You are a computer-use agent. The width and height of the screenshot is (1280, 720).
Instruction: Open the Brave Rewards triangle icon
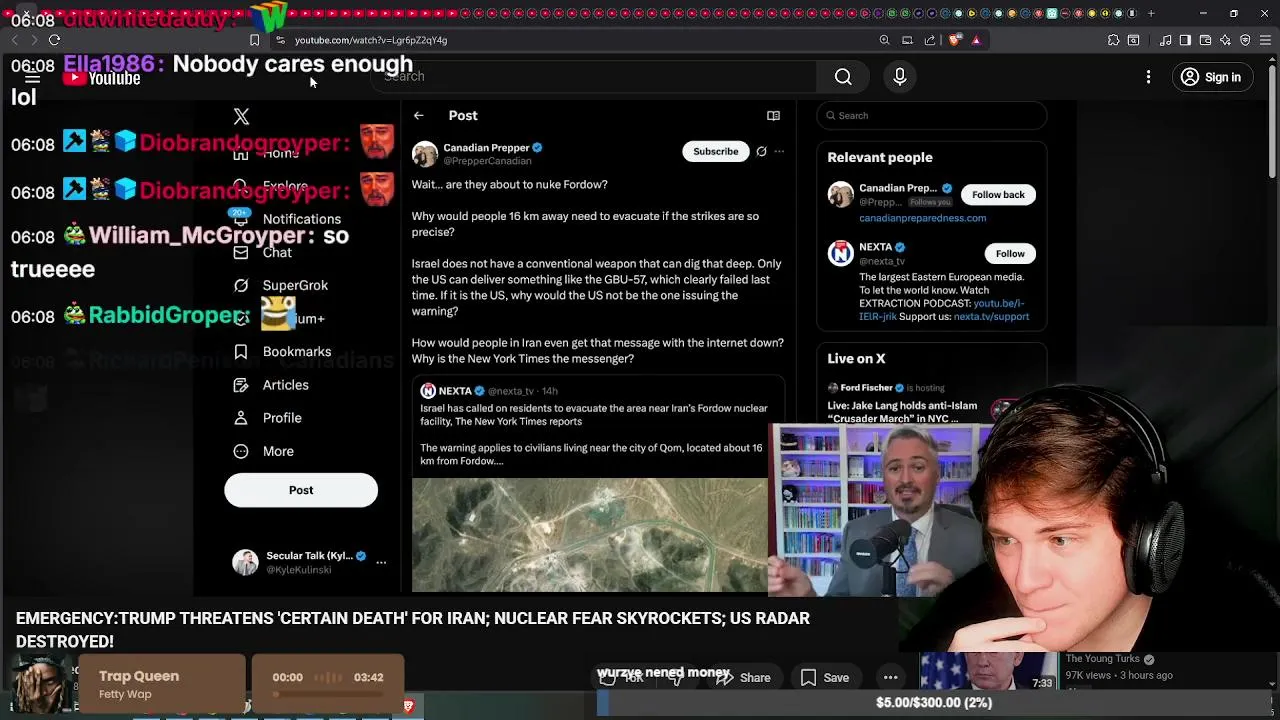976,40
